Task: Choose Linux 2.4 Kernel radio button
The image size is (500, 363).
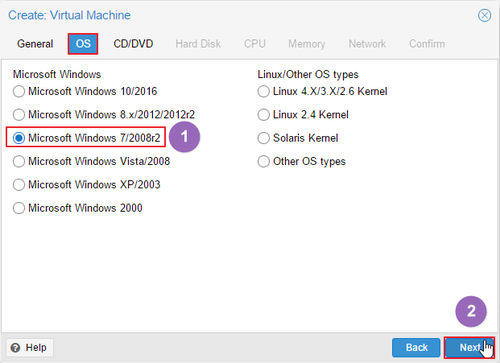Action: pos(263,115)
